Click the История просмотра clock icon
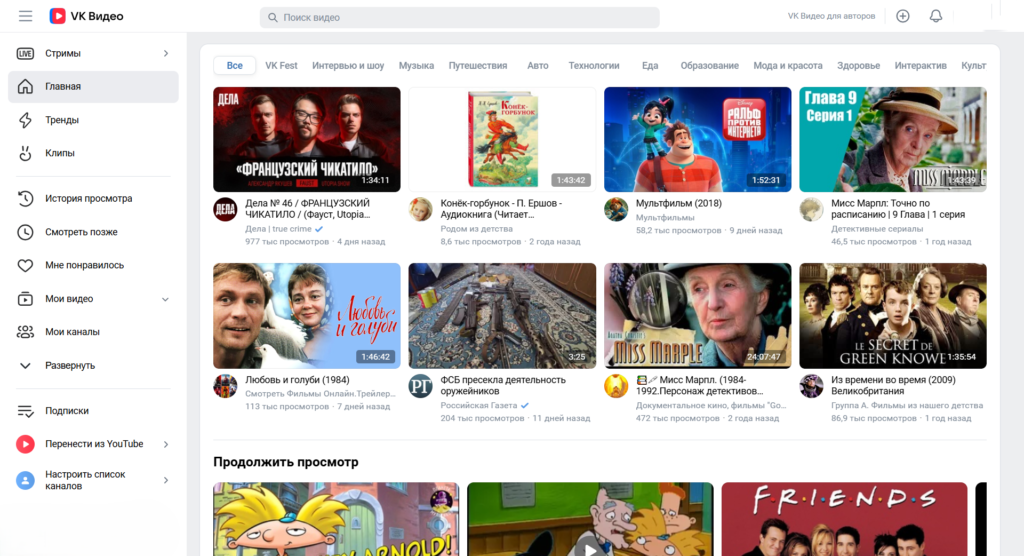 point(25,199)
